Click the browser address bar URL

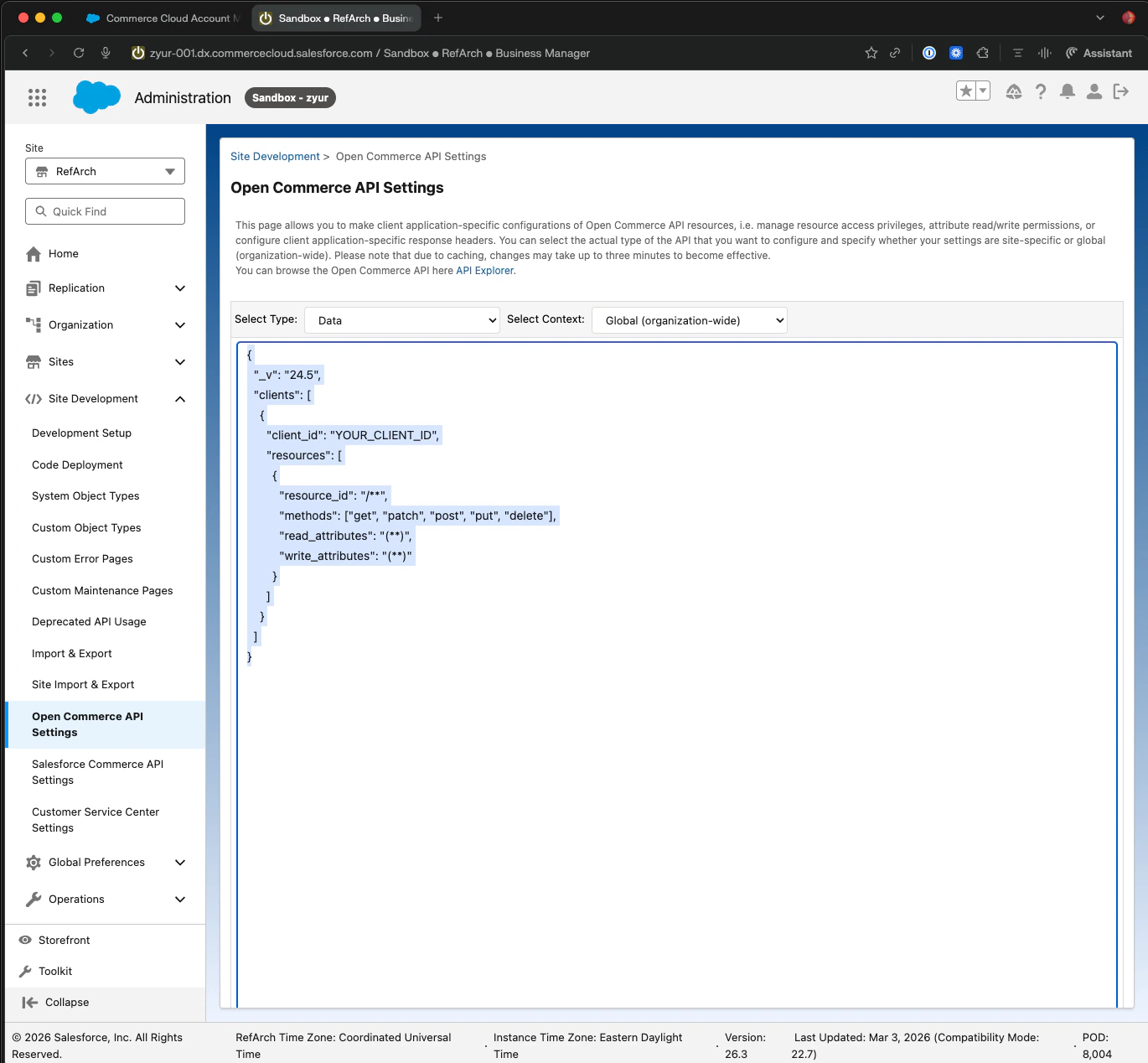point(370,53)
